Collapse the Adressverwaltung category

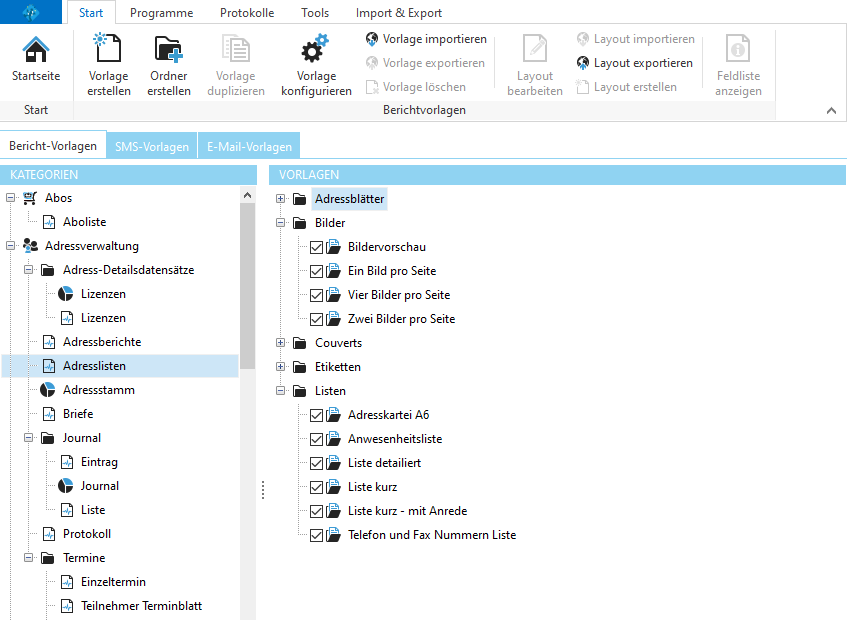click(x=10, y=246)
